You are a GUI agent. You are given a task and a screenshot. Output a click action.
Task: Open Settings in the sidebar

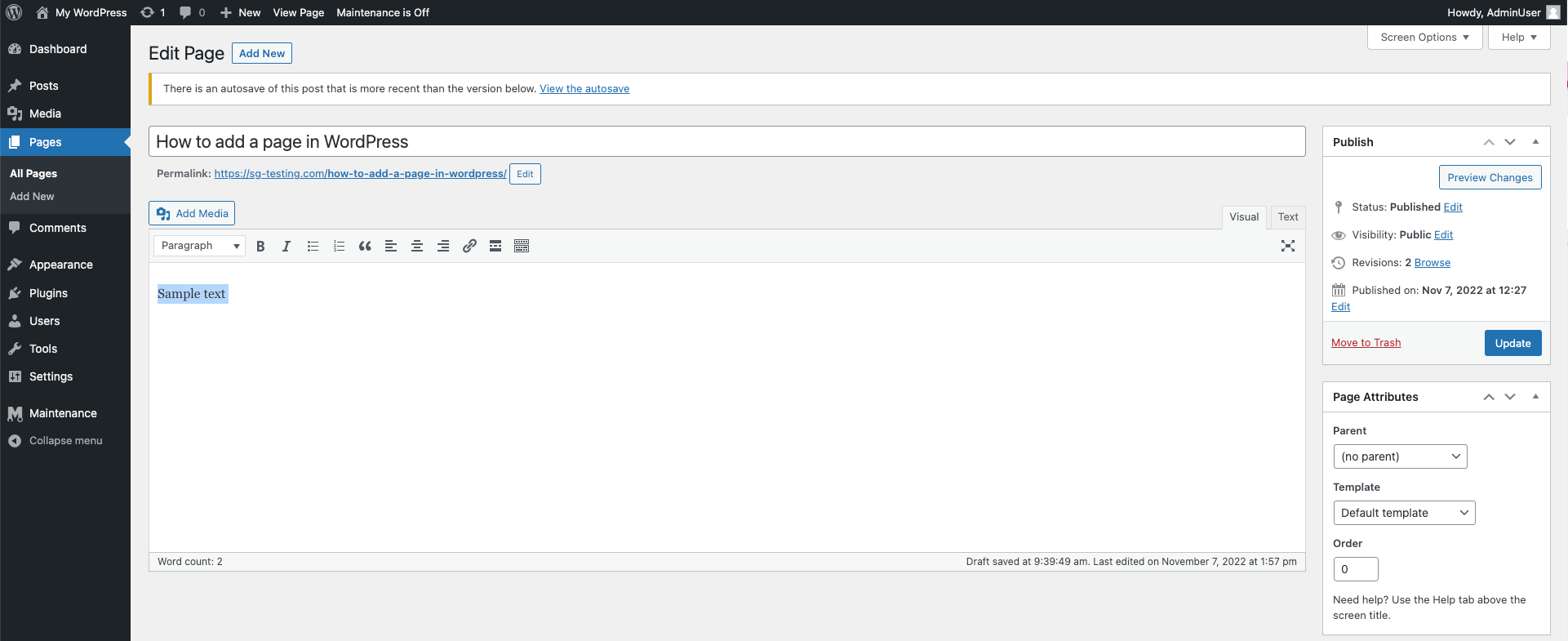(x=65, y=376)
